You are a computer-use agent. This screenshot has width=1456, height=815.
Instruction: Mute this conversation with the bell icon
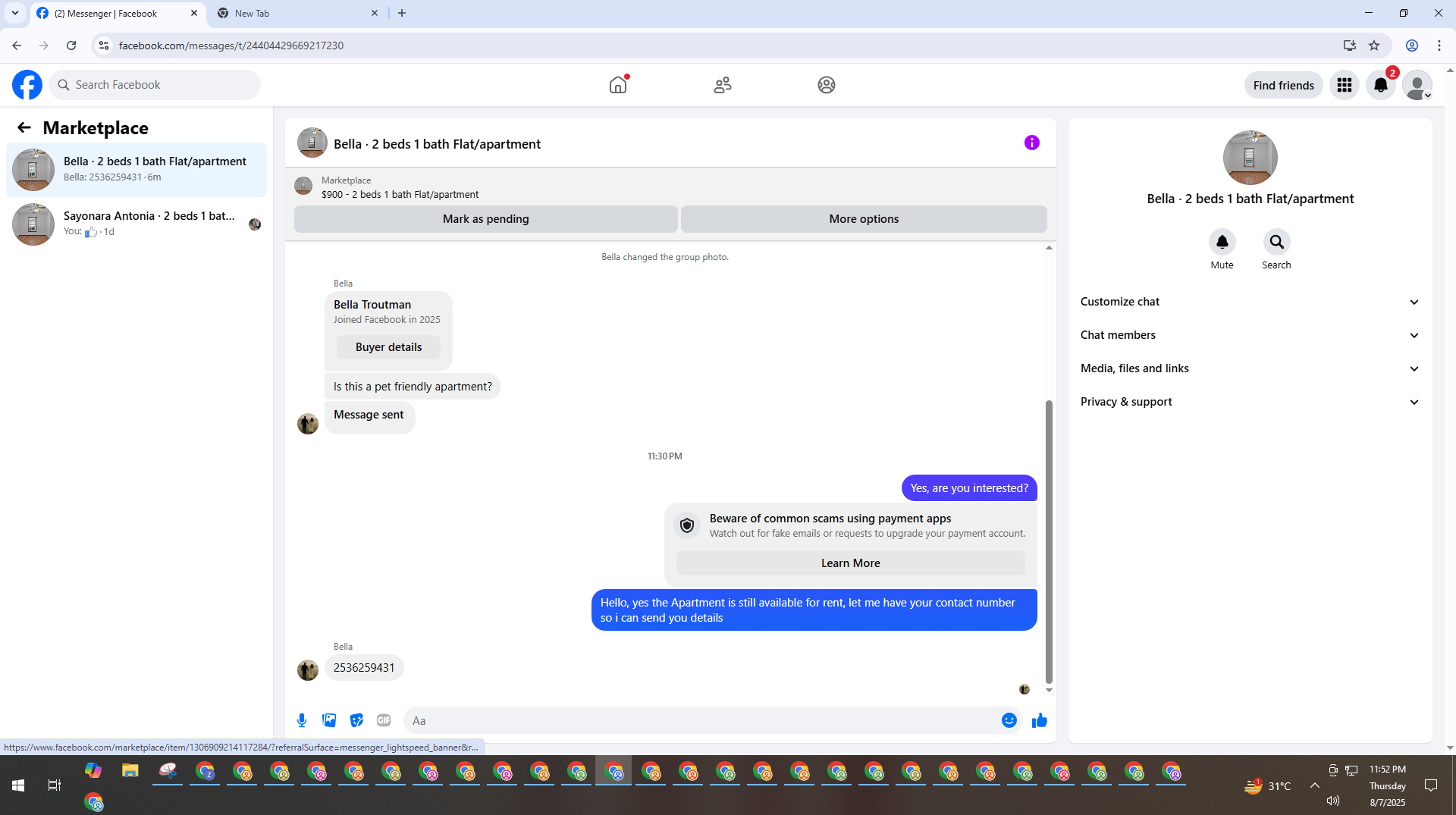point(1222,242)
